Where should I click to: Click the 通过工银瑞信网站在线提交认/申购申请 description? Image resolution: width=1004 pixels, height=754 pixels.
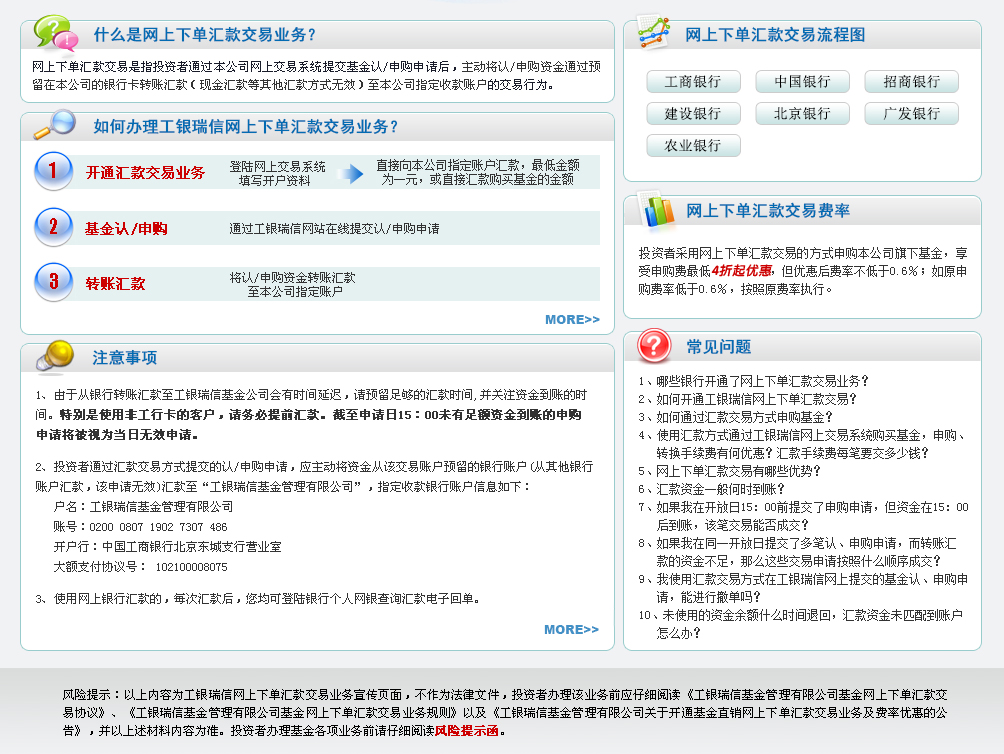(x=334, y=229)
